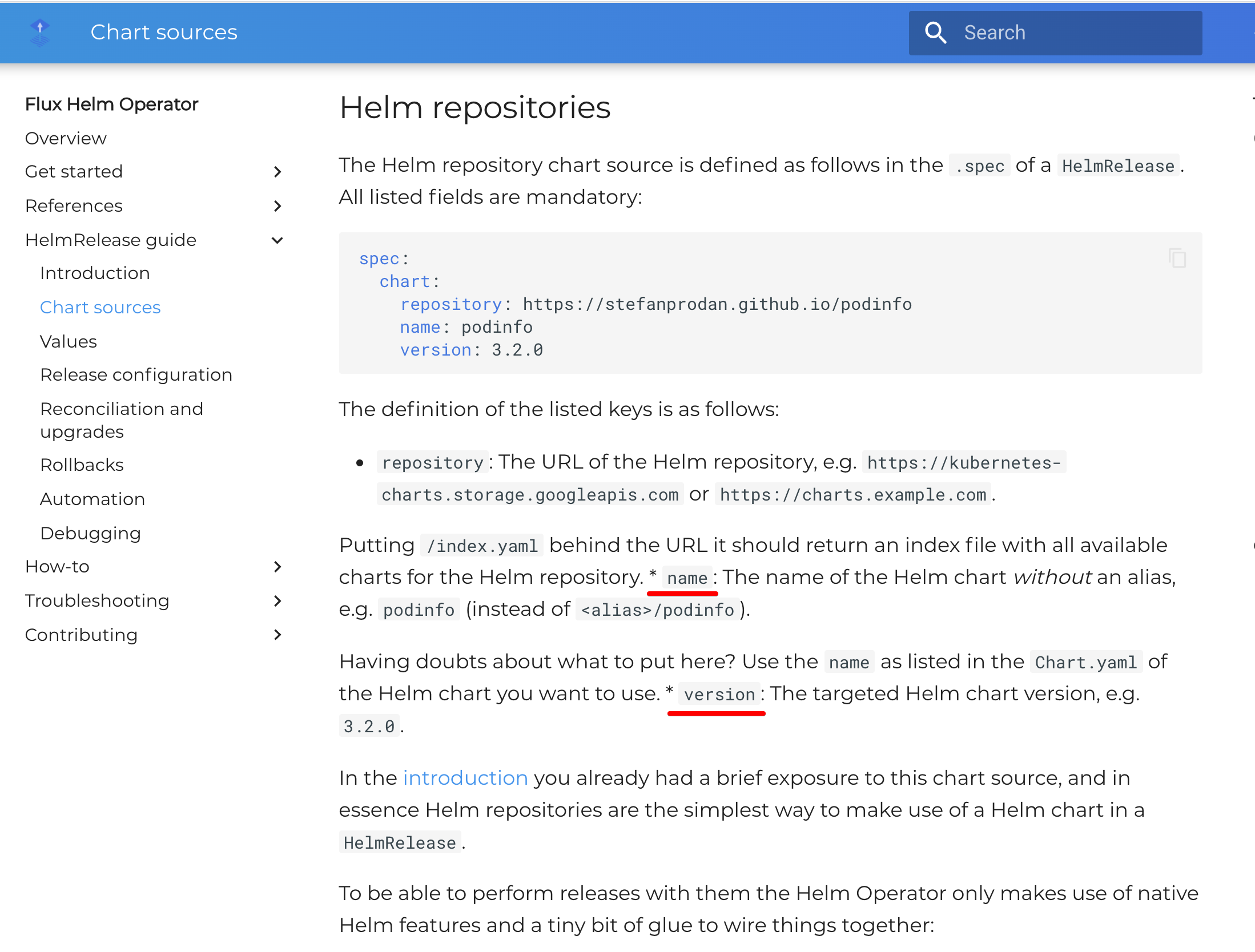Expand the Get started section chevron
Viewport: 1255px width, 952px height.
pyautogui.click(x=277, y=172)
